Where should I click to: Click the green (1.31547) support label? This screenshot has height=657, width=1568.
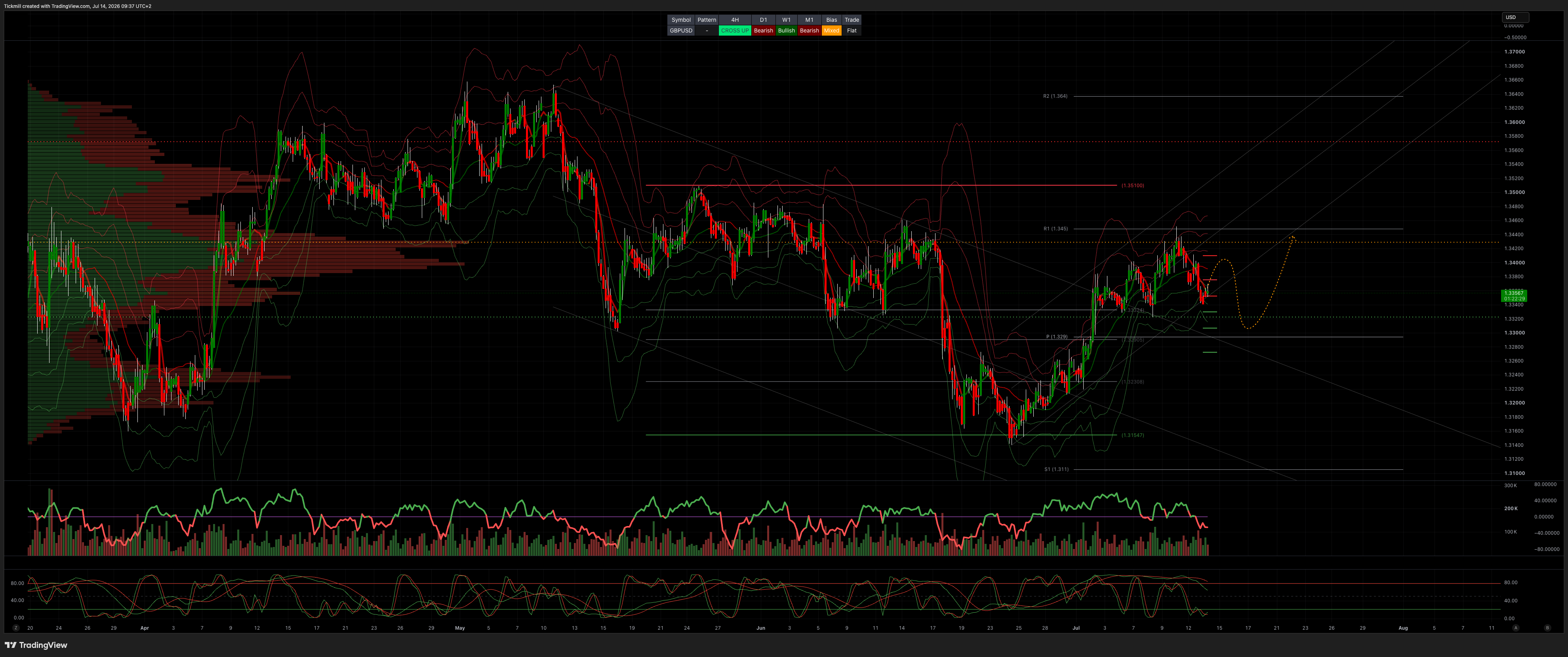(x=1132, y=435)
